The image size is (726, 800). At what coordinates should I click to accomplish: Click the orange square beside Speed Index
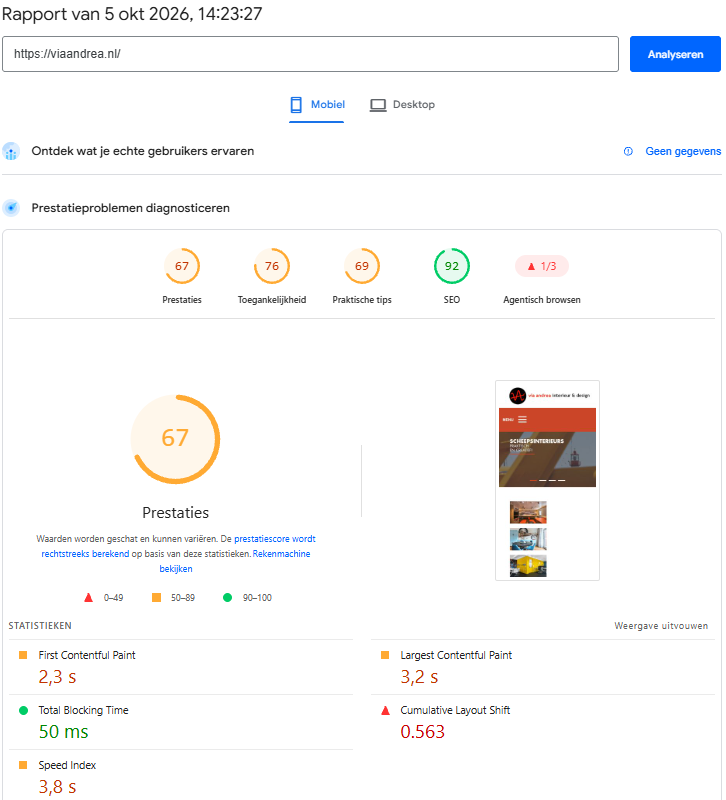(23, 765)
